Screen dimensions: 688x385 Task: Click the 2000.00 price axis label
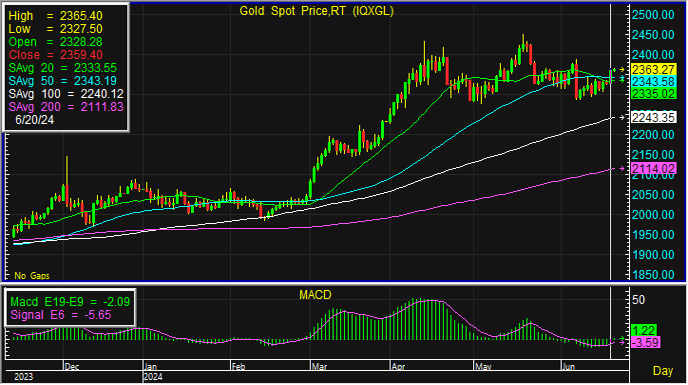[653, 215]
